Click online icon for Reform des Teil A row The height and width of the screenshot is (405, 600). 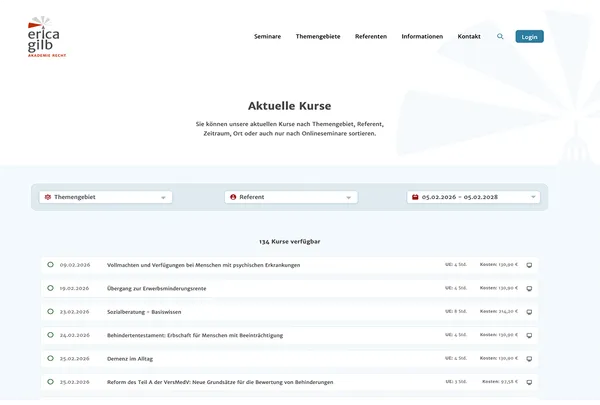[x=529, y=382]
